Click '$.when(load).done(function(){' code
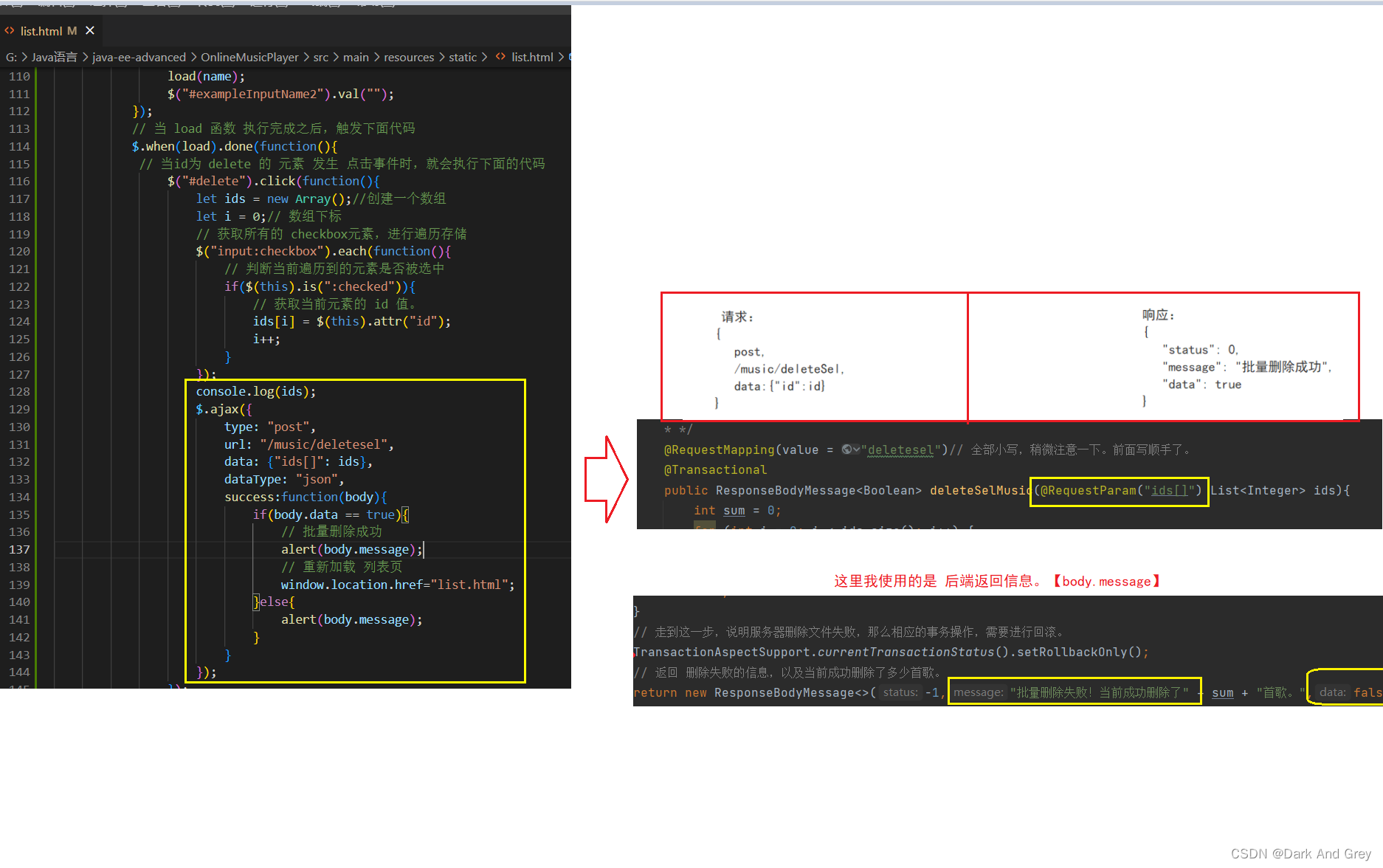 [x=235, y=146]
